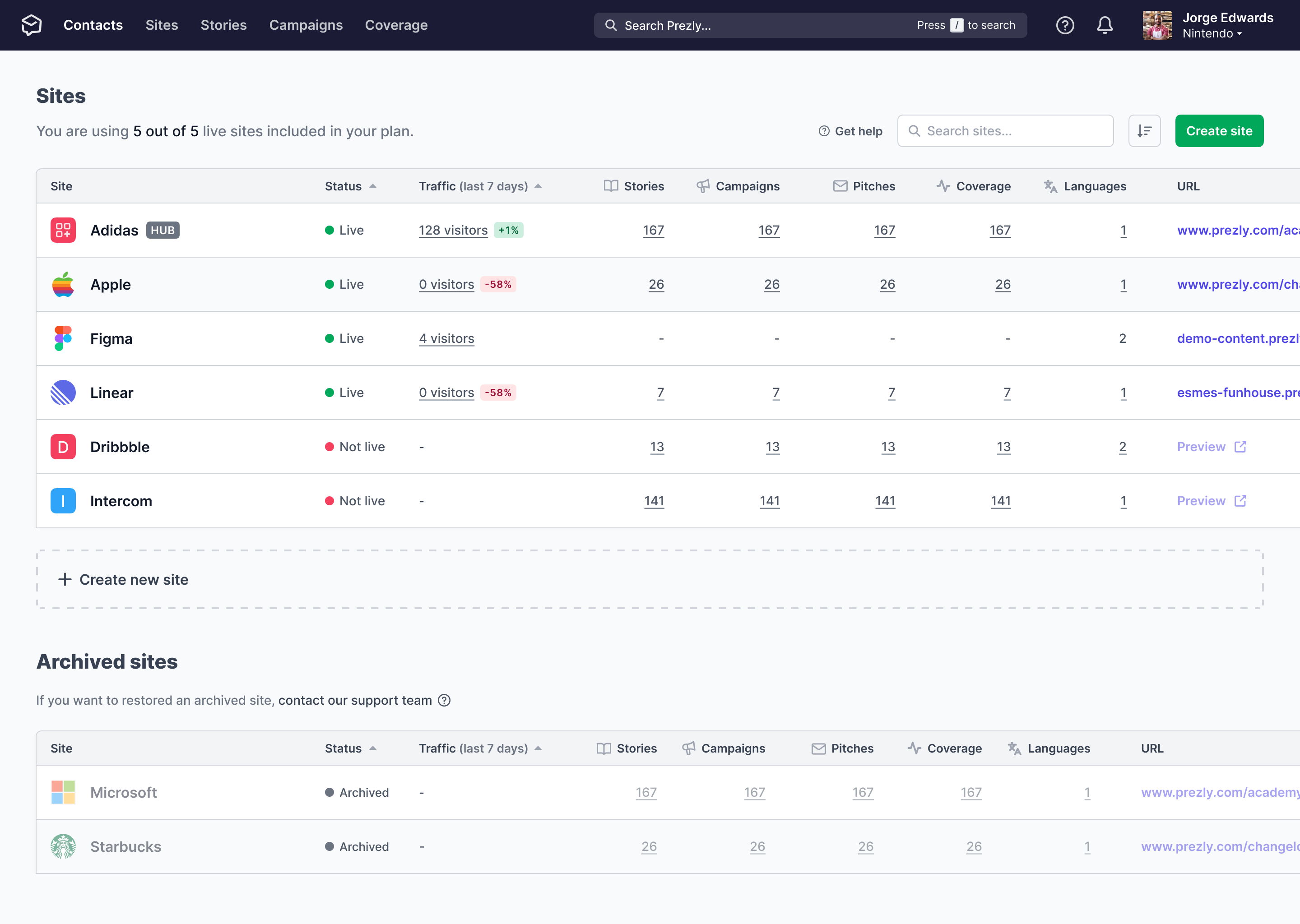Click the Adidas HUB badge

tap(163, 230)
